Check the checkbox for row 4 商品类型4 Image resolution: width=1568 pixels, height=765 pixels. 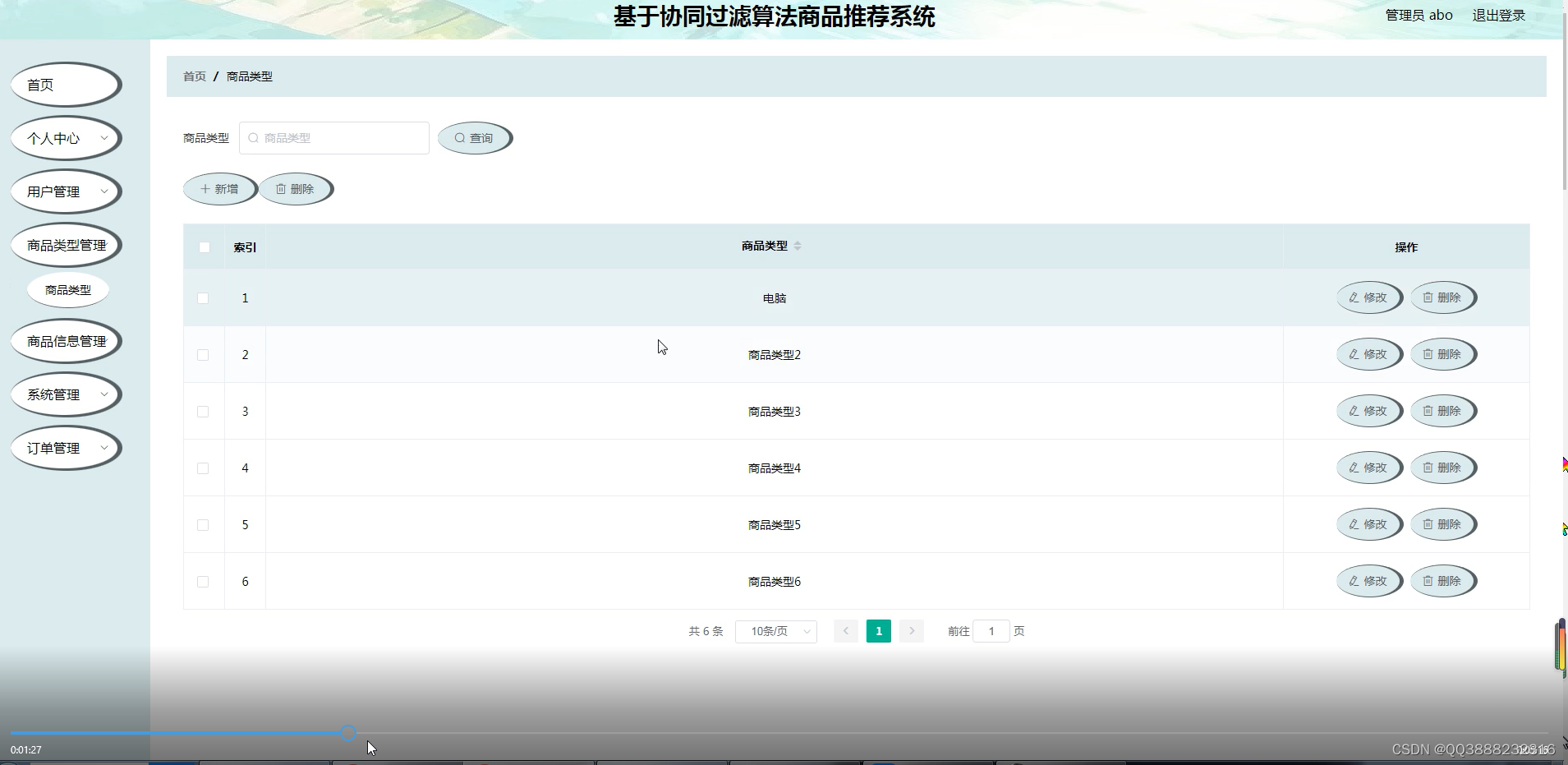coord(203,468)
